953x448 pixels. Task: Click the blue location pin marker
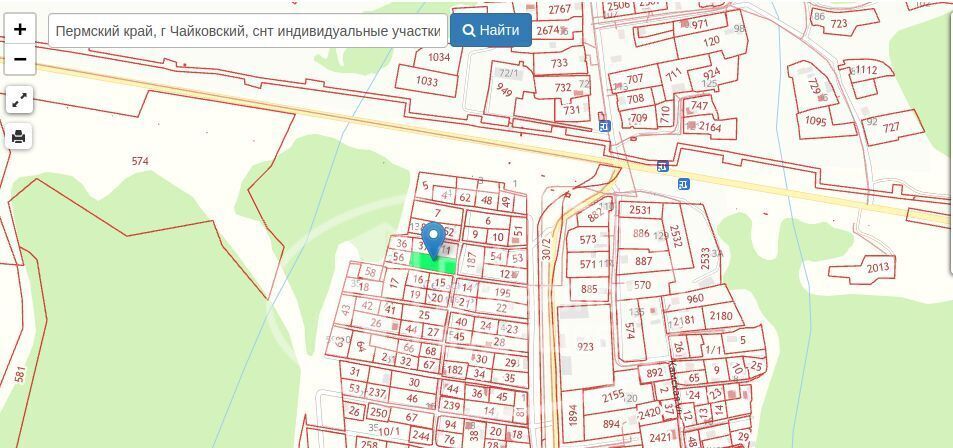[x=432, y=240]
